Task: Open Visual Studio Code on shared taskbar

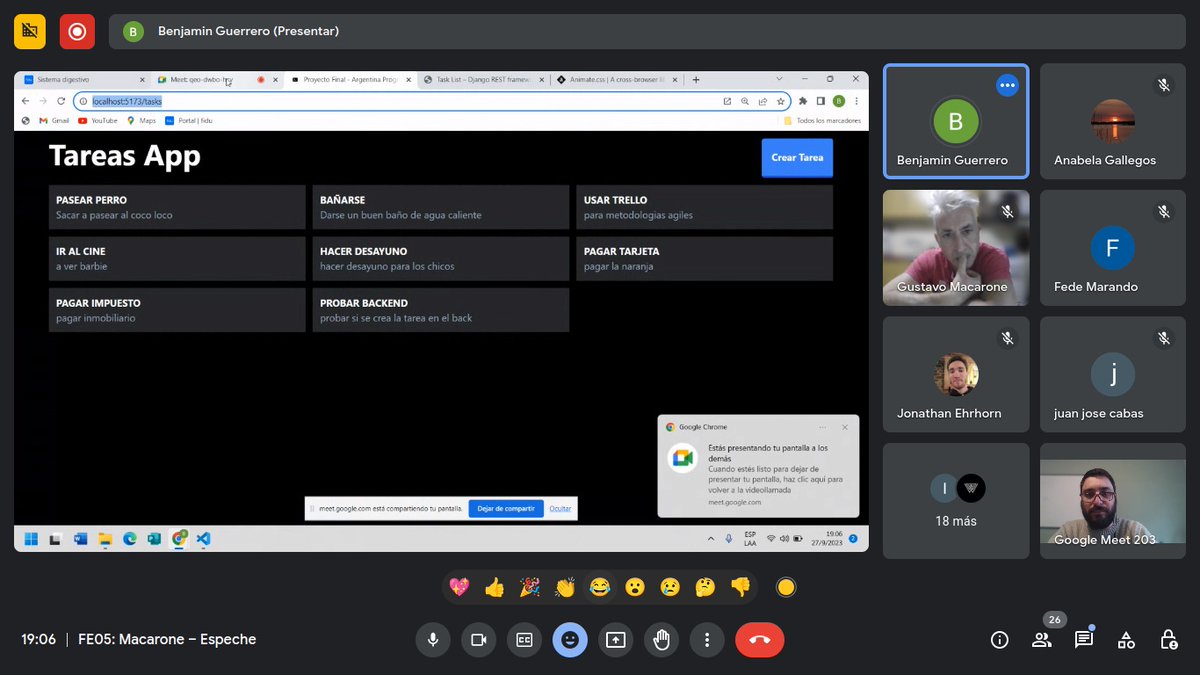Action: pos(204,538)
